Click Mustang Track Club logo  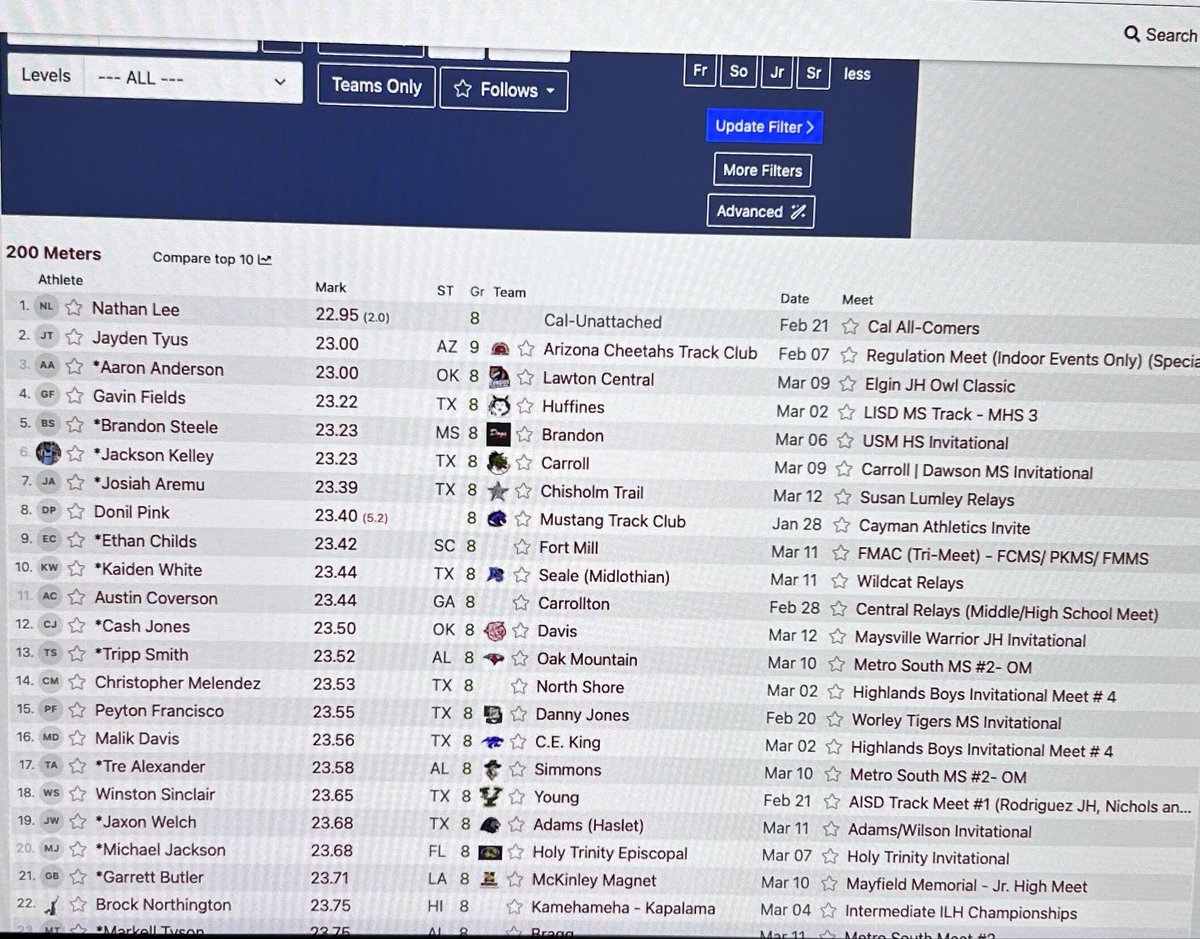pos(498,520)
